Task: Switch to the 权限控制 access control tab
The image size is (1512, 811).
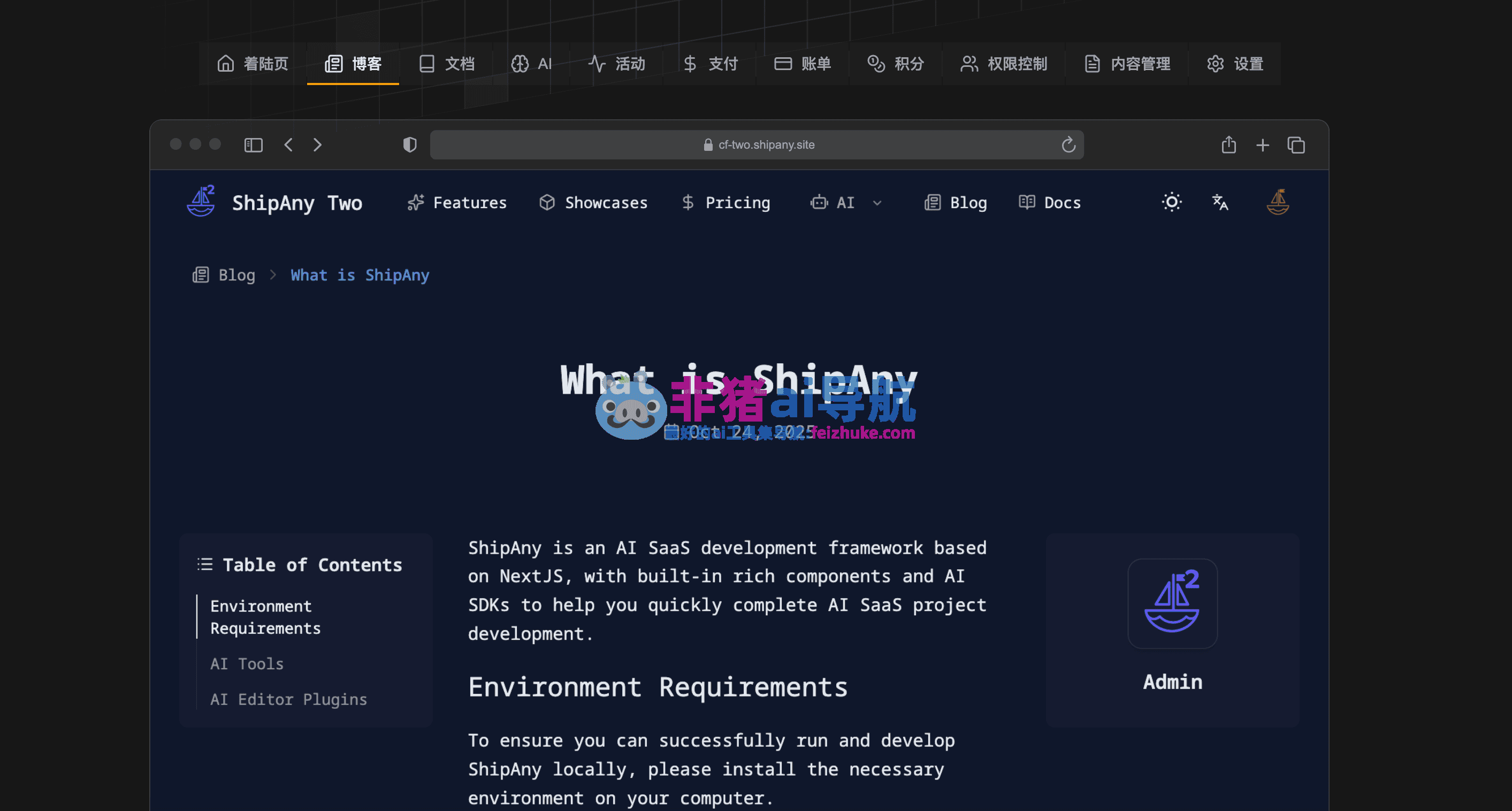Action: [x=1004, y=63]
